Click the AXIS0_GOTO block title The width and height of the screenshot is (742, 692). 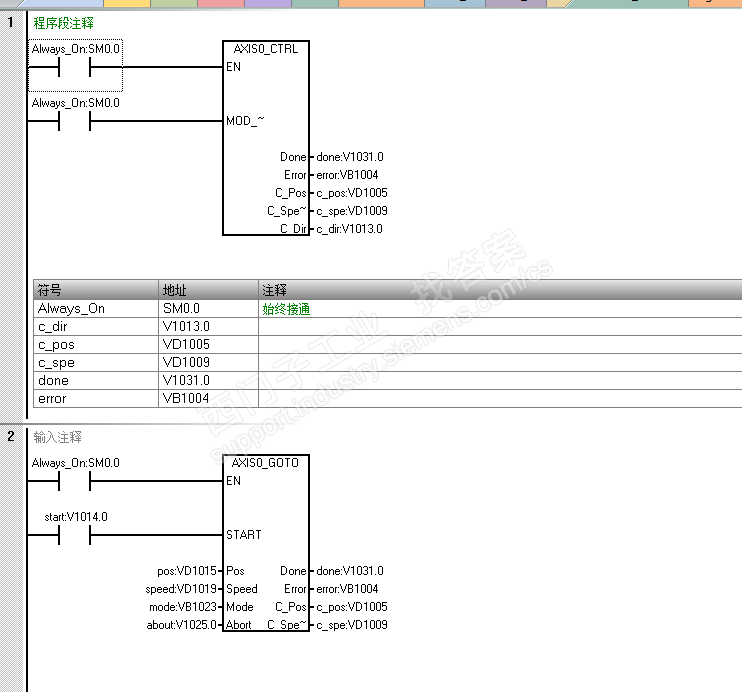pos(265,463)
